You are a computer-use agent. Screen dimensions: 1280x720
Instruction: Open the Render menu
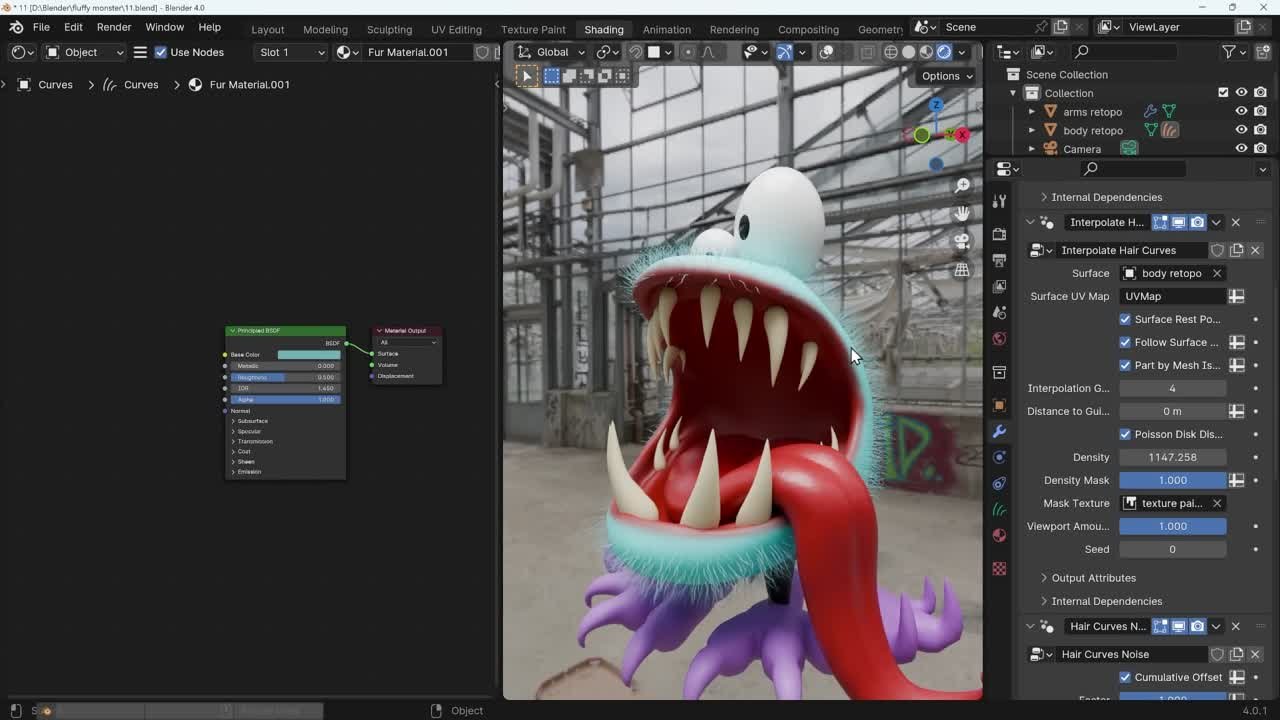click(114, 27)
